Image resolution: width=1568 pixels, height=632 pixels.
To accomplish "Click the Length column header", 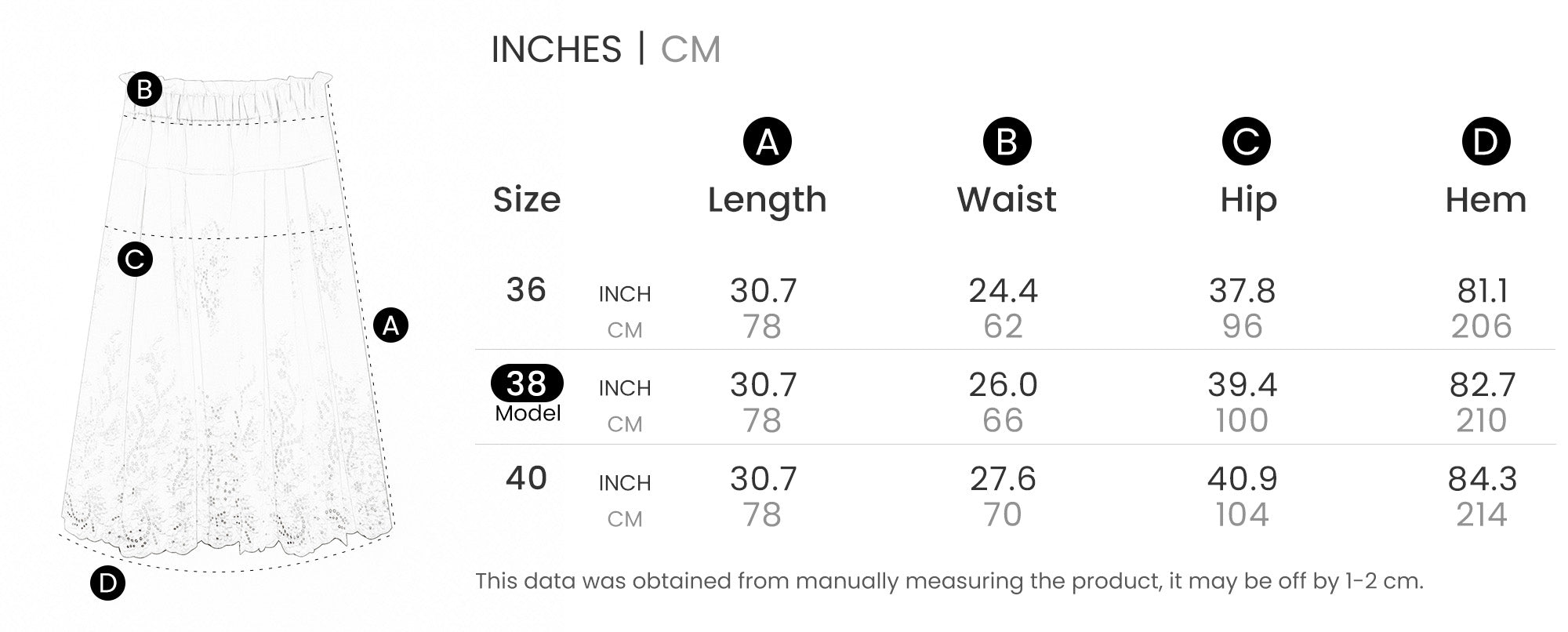I will click(x=767, y=200).
